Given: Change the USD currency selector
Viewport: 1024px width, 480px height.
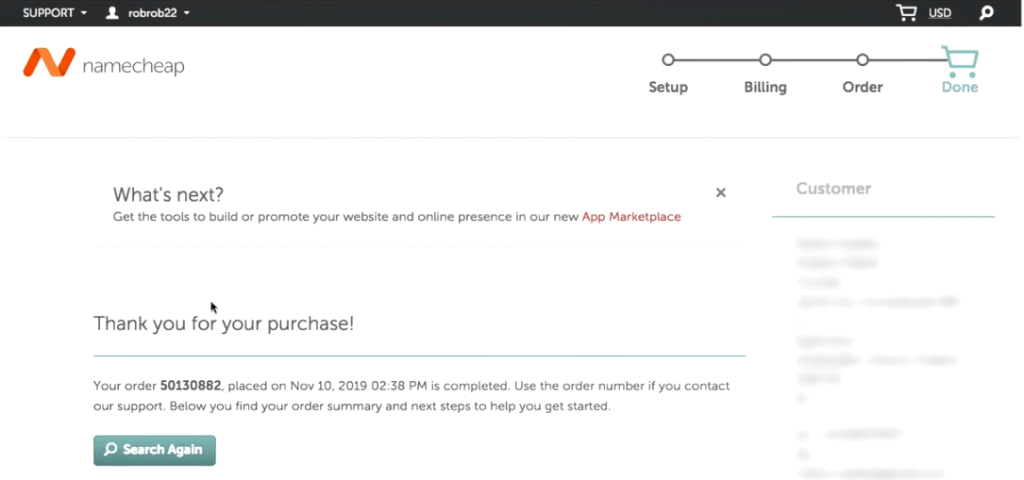Looking at the screenshot, I should 940,13.
